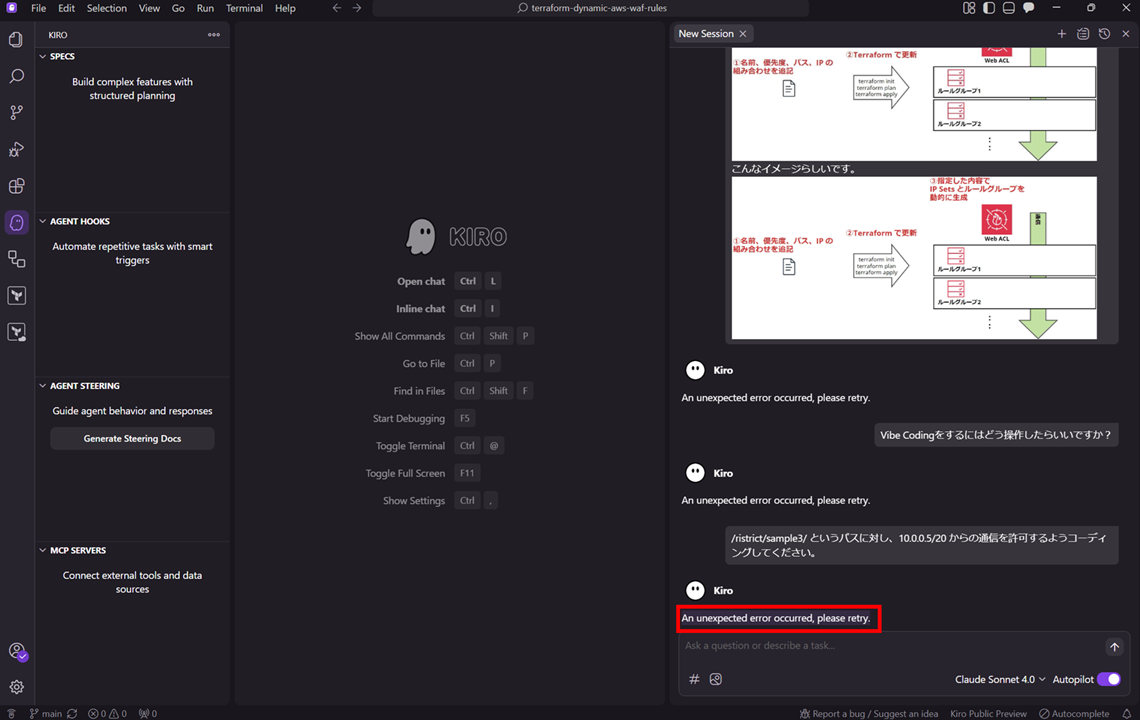The width and height of the screenshot is (1140, 720).
Task: Synchronize changes icon in status bar
Action: 72,713
